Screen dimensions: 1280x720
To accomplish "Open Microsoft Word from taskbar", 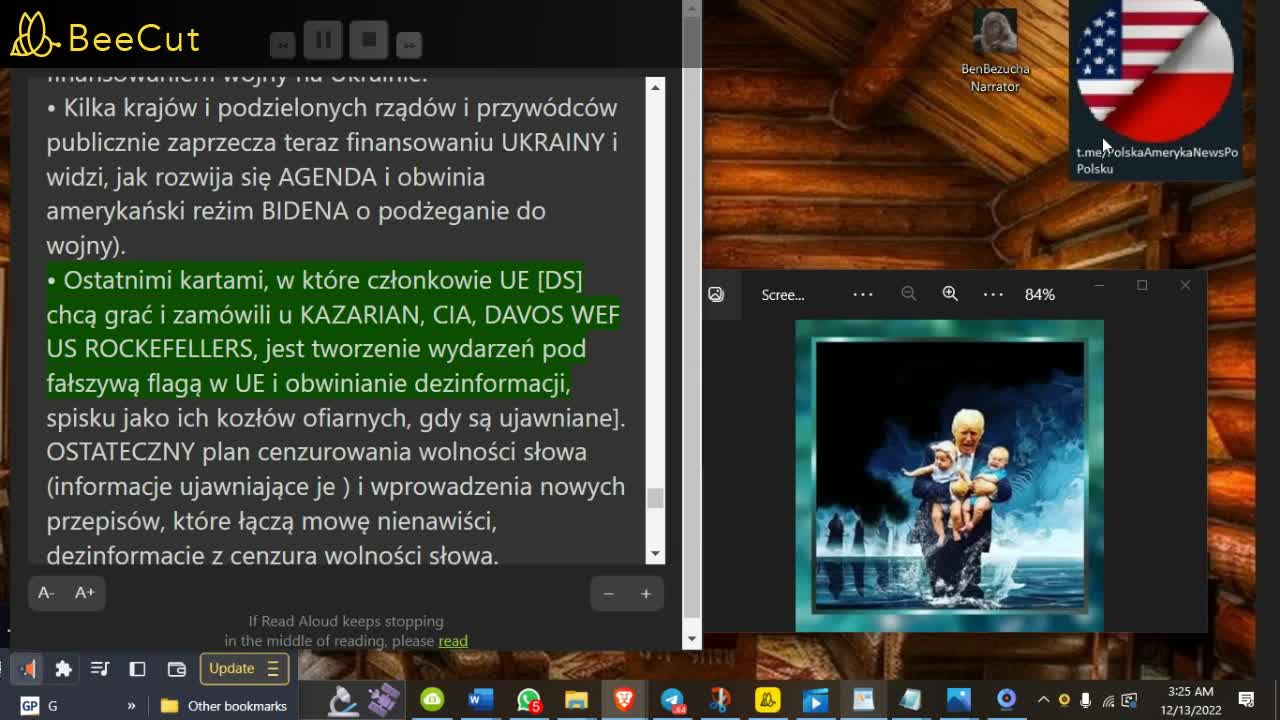I will 480,700.
